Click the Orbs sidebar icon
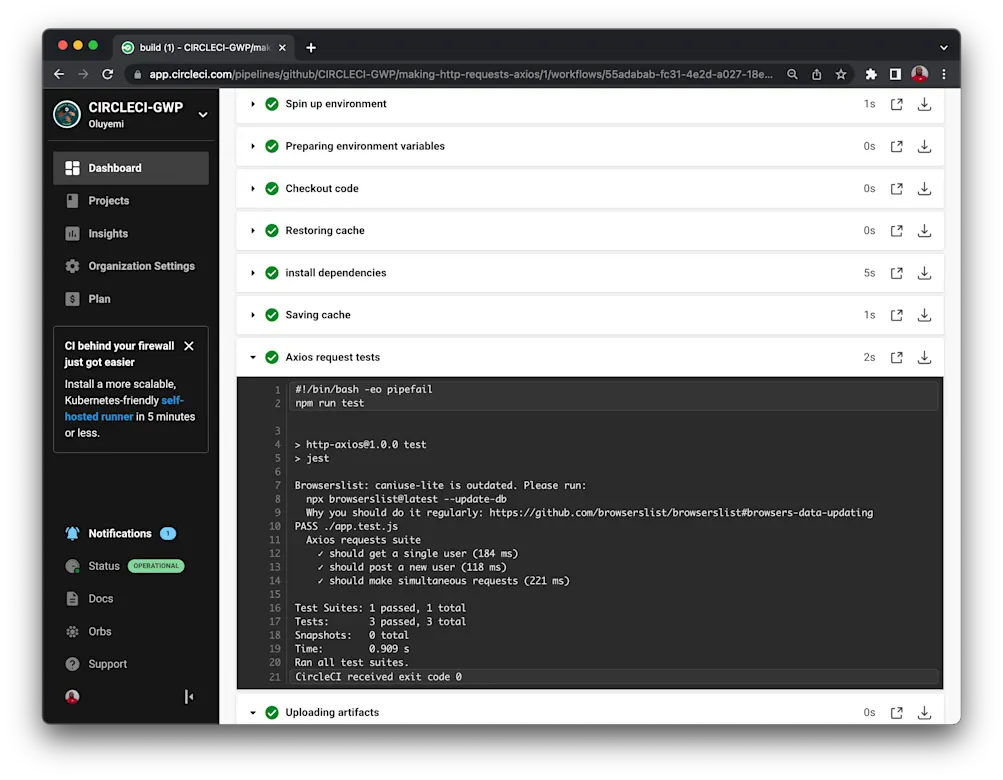This screenshot has width=1003, height=780. 70,631
